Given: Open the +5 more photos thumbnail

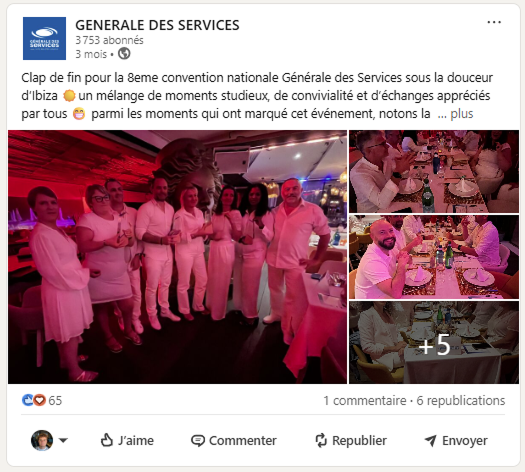Looking at the screenshot, I should (434, 342).
